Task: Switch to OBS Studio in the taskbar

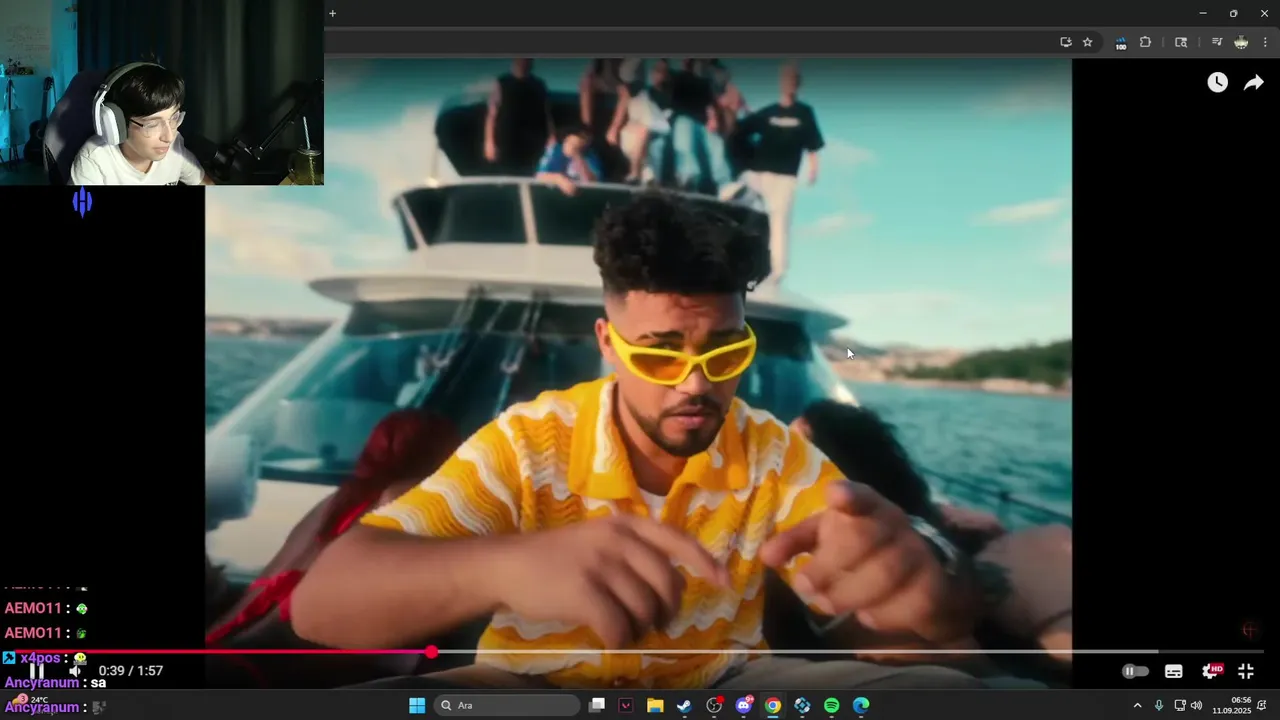Action: tap(714, 705)
